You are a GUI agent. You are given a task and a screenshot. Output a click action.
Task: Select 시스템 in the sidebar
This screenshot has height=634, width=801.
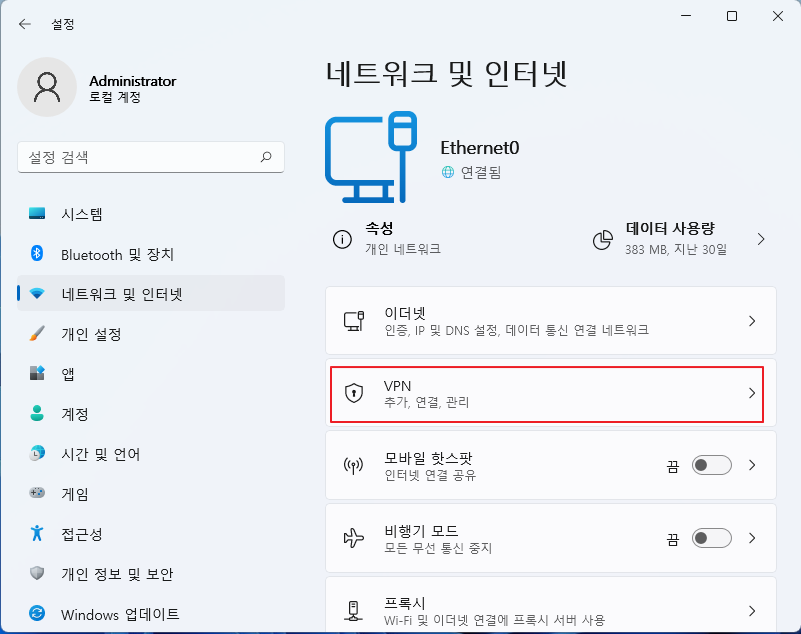coord(151,214)
